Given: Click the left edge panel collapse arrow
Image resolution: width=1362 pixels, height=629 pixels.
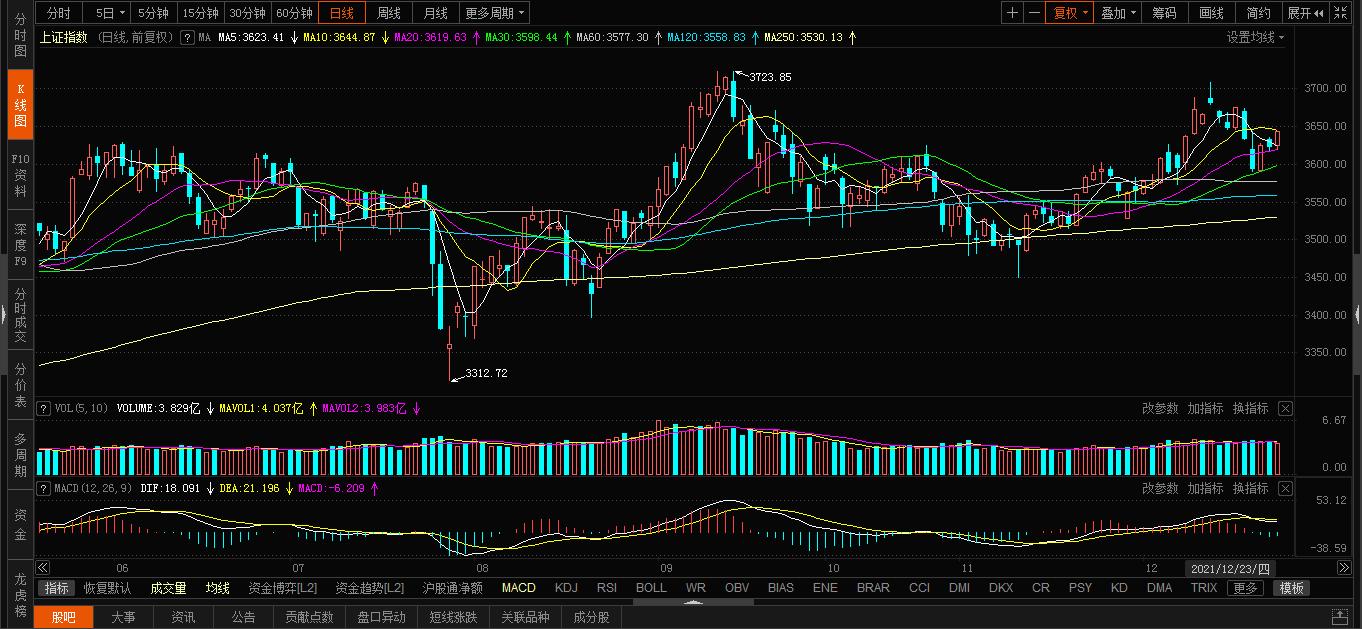Looking at the screenshot, I should pyautogui.click(x=3, y=314).
